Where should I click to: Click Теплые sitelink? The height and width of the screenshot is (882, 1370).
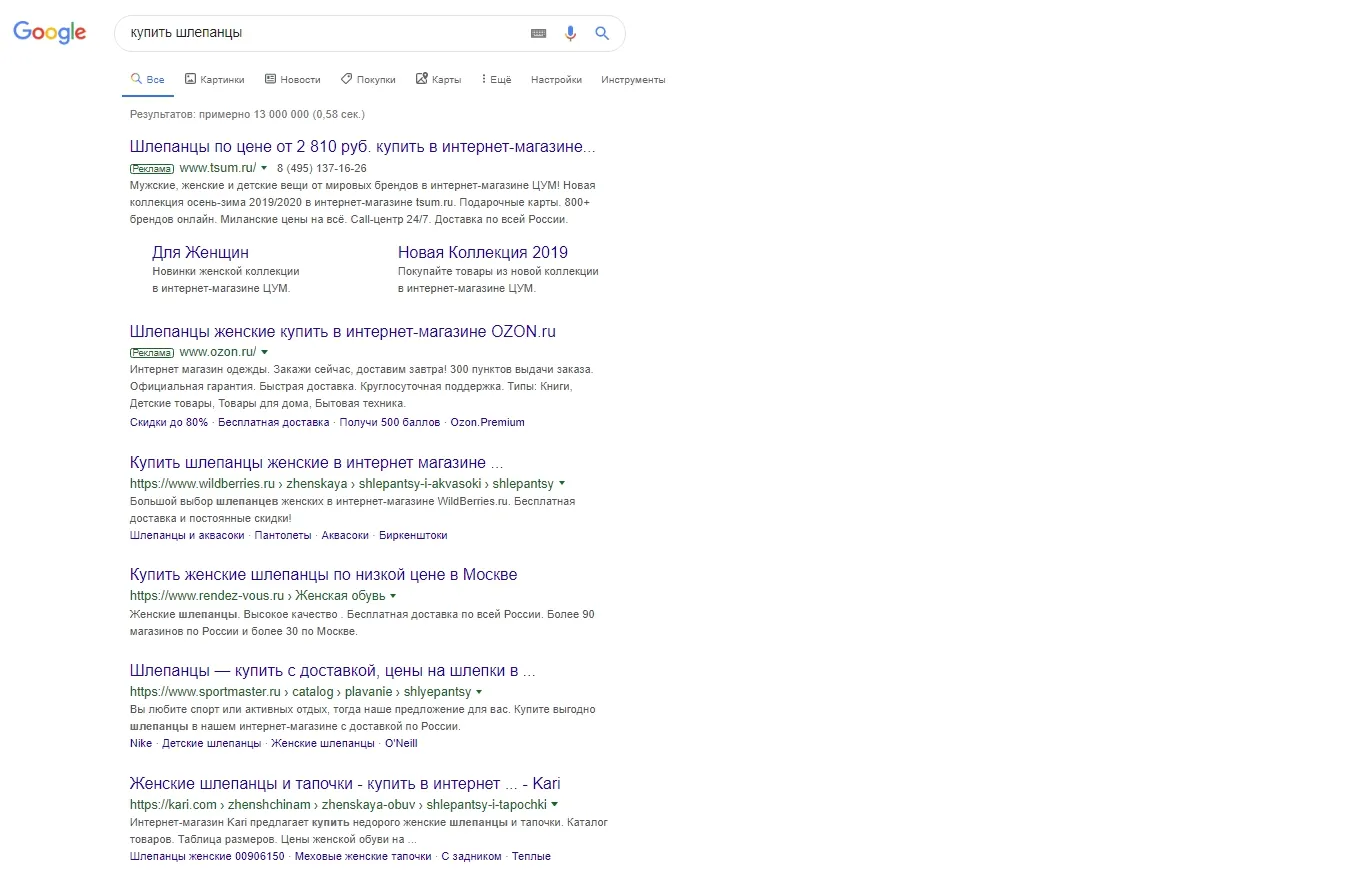[x=531, y=856]
